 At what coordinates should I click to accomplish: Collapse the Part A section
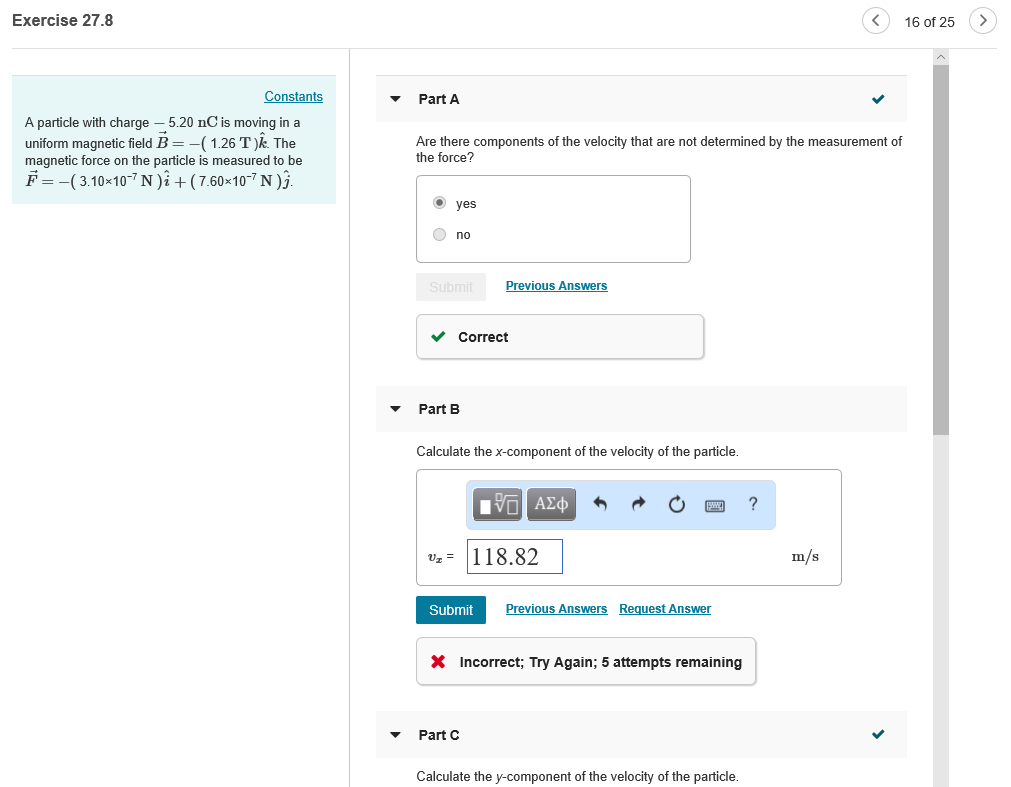click(x=394, y=99)
